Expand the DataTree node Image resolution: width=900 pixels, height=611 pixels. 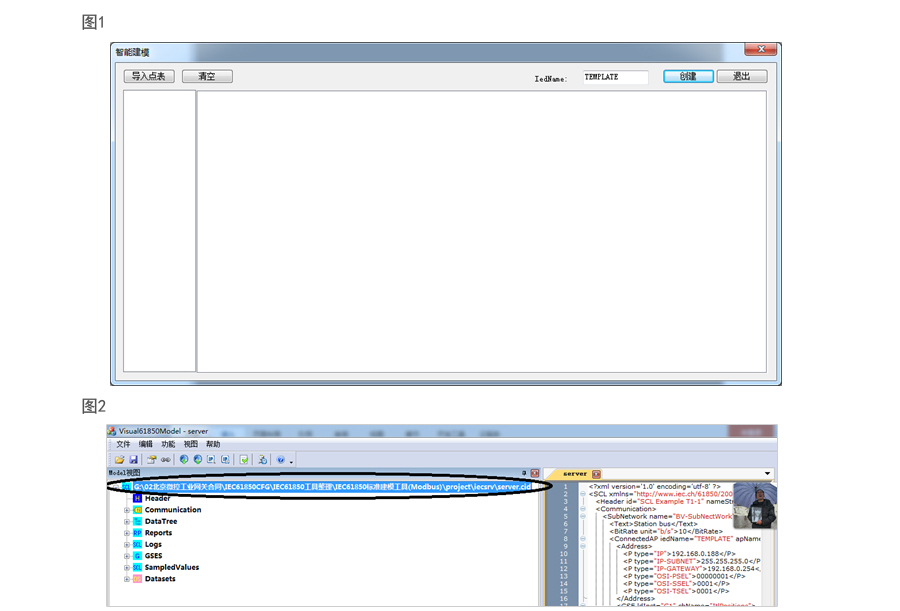click(x=127, y=521)
